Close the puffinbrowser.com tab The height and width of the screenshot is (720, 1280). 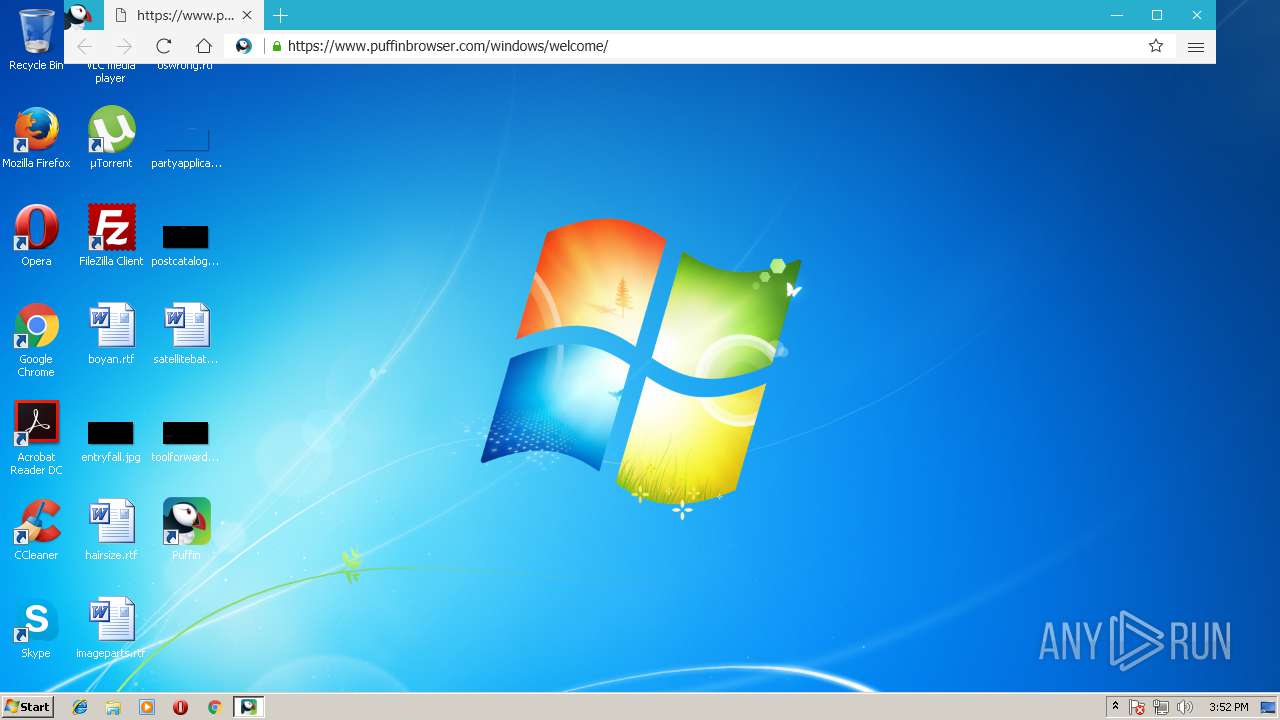point(247,15)
